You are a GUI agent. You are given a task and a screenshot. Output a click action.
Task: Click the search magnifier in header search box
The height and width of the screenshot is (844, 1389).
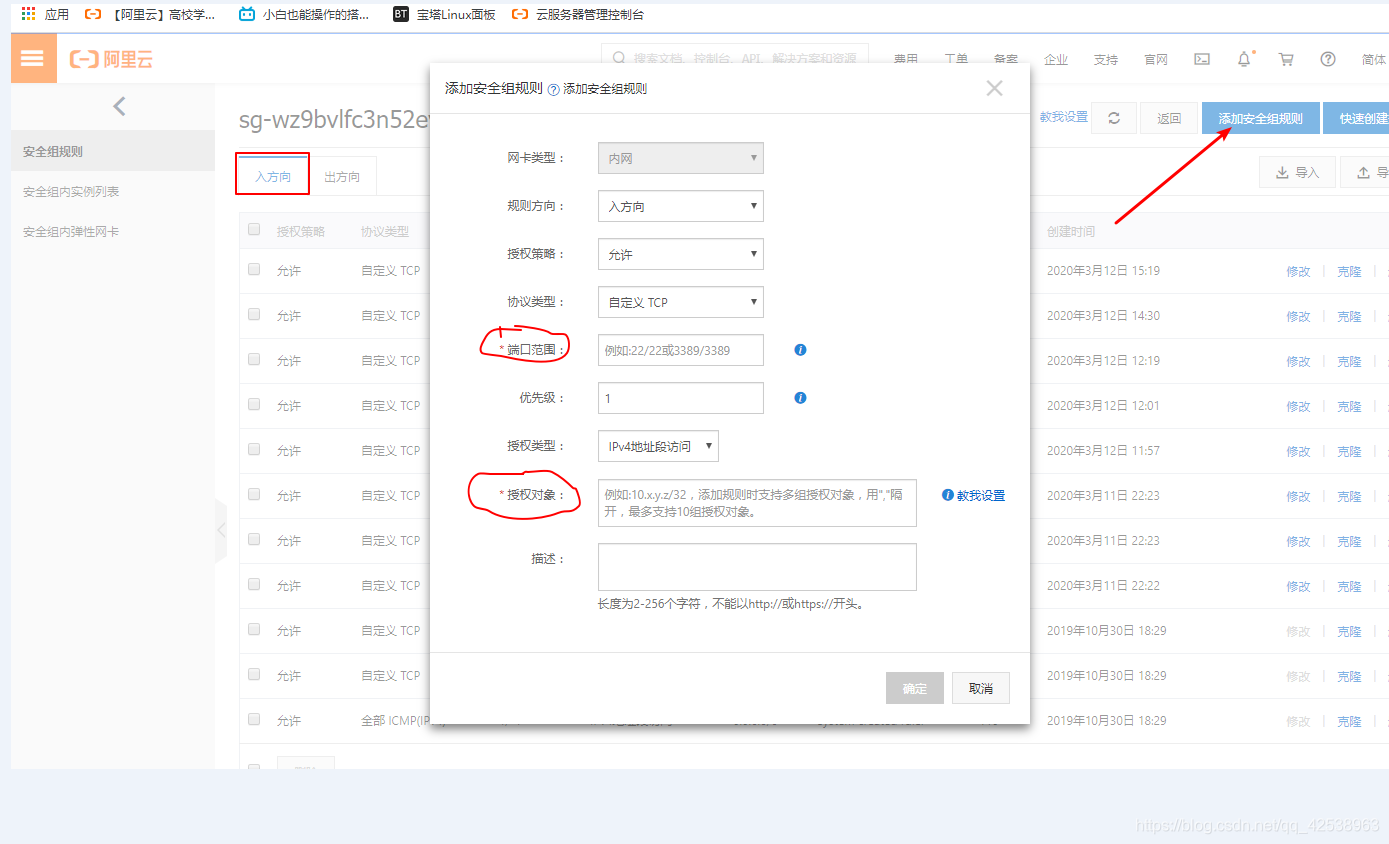tap(619, 59)
